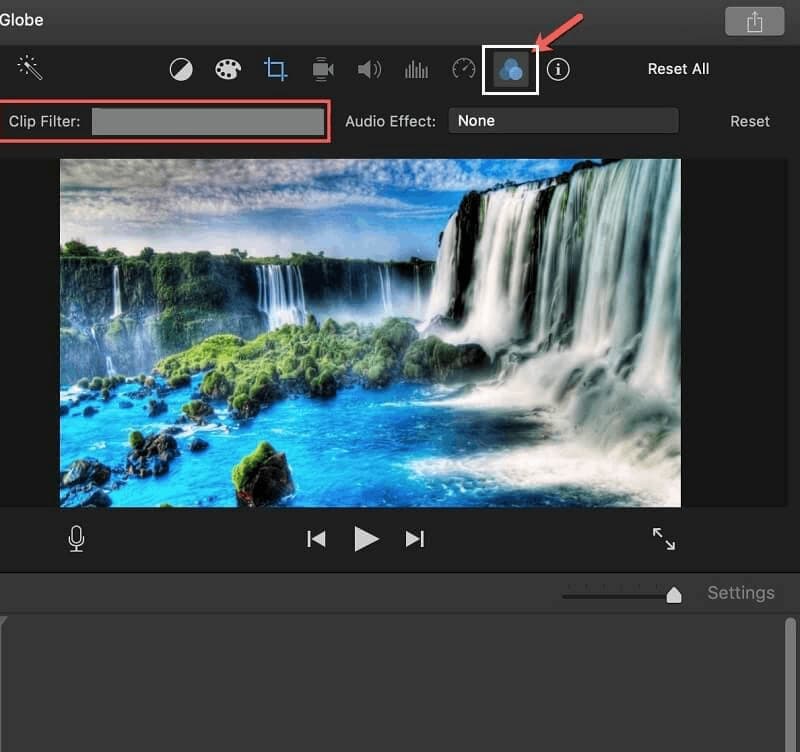Select the cropping tool
The height and width of the screenshot is (752, 800).
[x=275, y=69]
